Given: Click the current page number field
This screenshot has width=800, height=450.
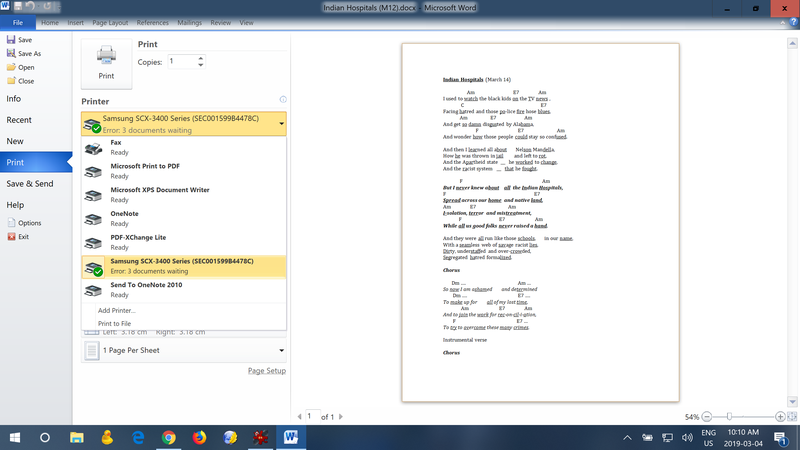Looking at the screenshot, I should (x=313, y=416).
